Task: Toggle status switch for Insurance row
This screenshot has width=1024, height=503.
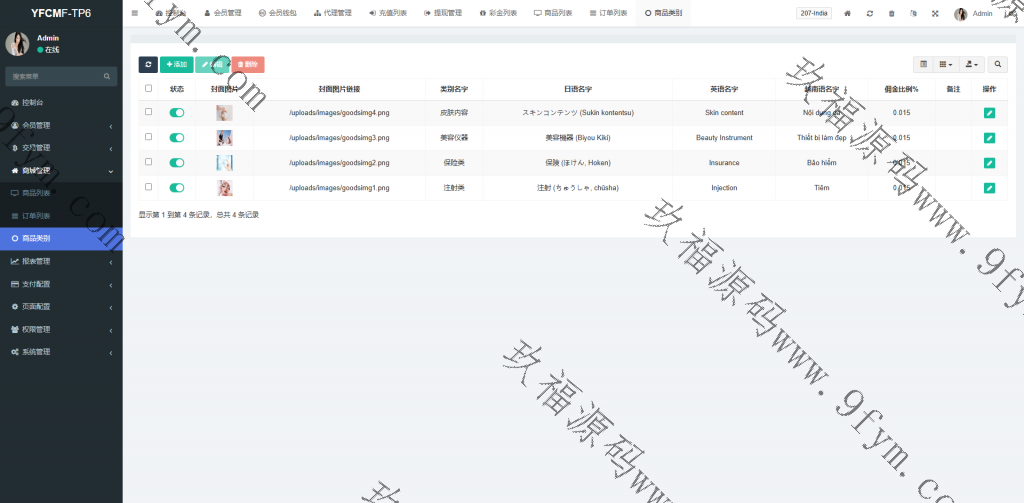Action: (177, 163)
